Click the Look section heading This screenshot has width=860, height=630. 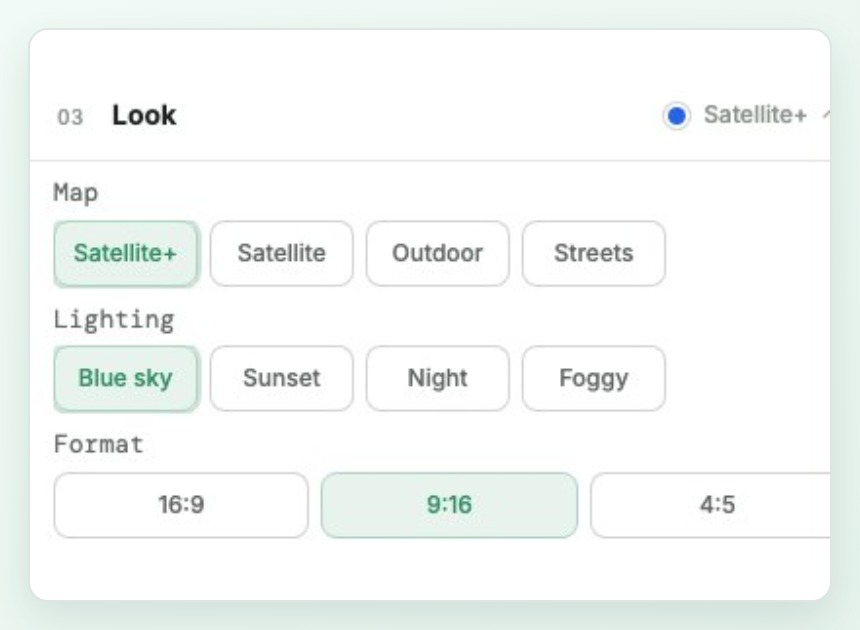[144, 115]
